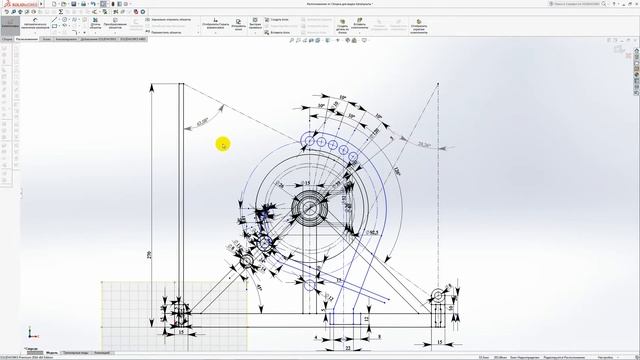Screen dimensions: 640x360
Task: Click the Open file icon
Action: coord(63,4)
